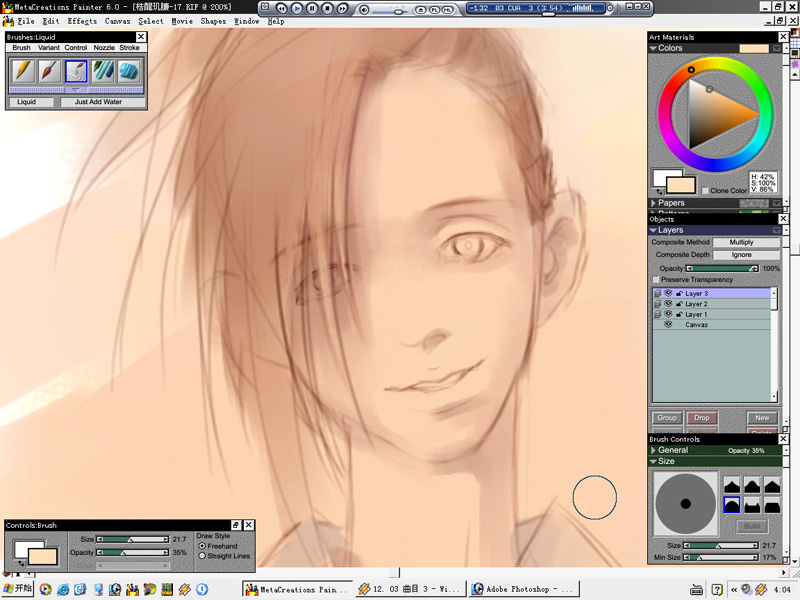This screenshot has width=800, height=600.
Task: Collapse the Layers section triangle
Action: point(653,231)
